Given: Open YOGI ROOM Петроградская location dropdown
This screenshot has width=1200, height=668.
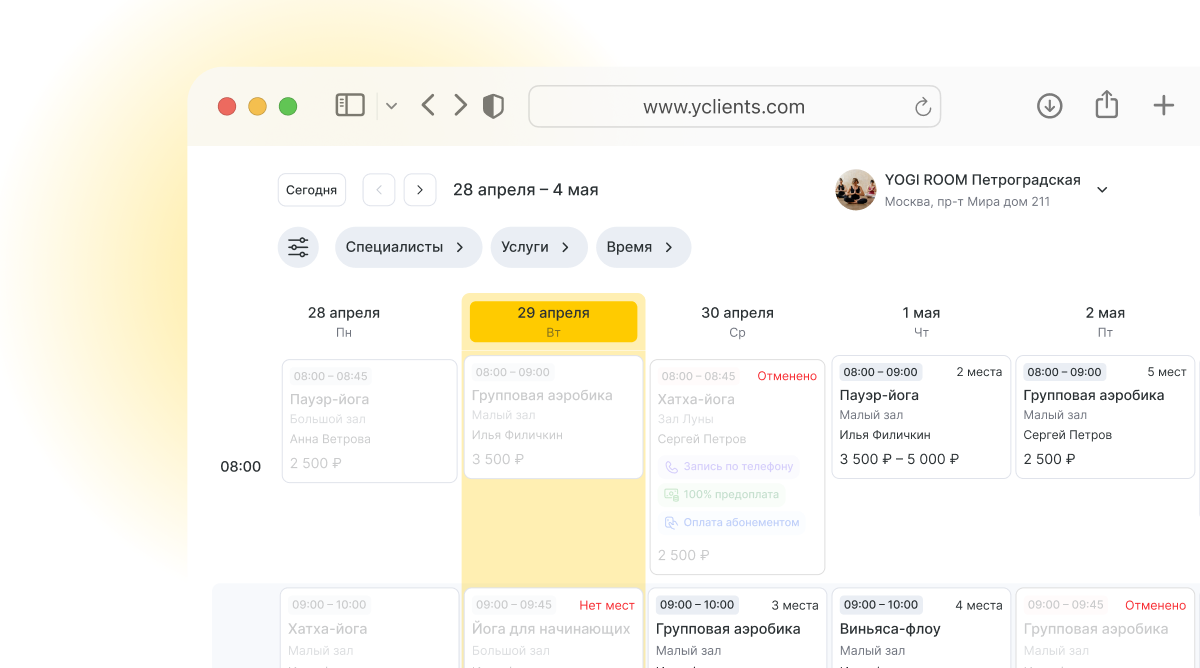Looking at the screenshot, I should pos(1102,190).
